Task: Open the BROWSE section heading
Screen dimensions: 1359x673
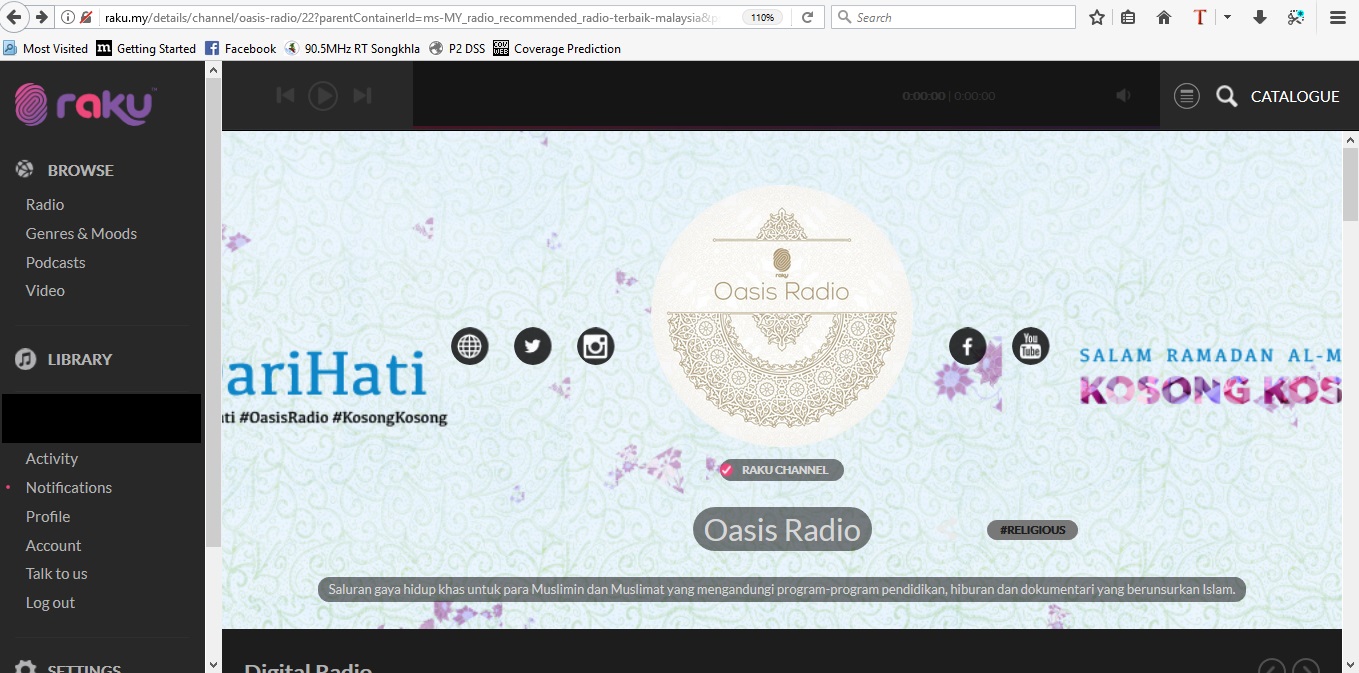Action: pyautogui.click(x=81, y=170)
